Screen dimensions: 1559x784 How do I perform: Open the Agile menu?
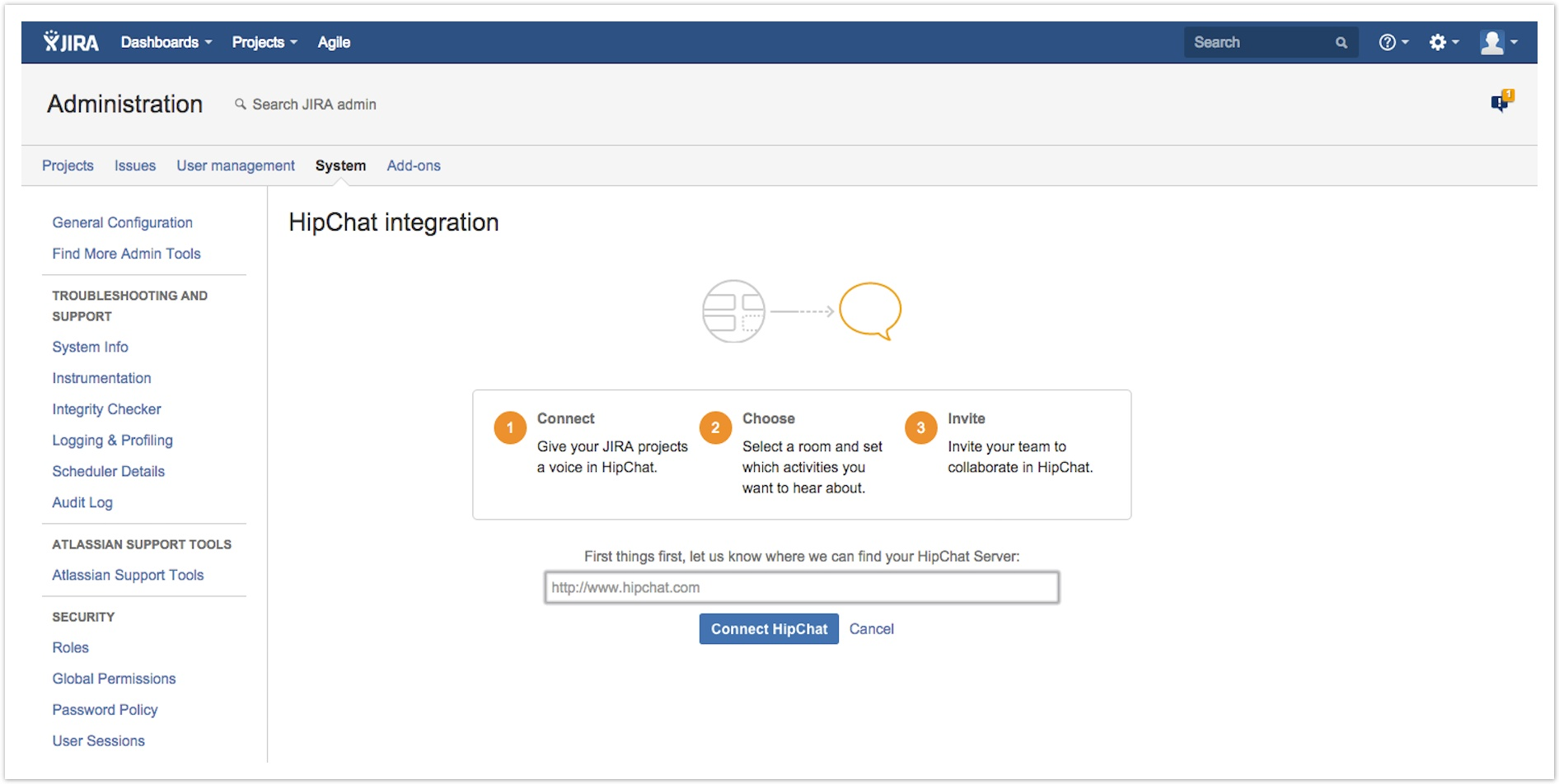[334, 42]
